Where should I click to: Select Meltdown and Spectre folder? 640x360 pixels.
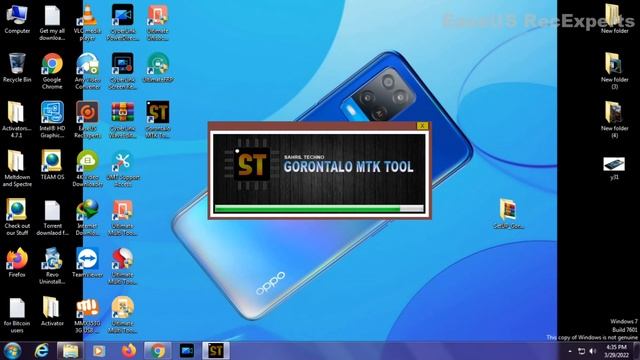[x=17, y=168]
